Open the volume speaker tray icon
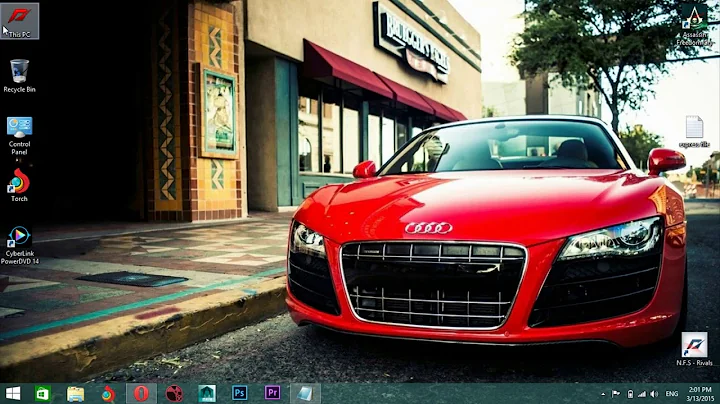The height and width of the screenshot is (404, 720). click(654, 394)
